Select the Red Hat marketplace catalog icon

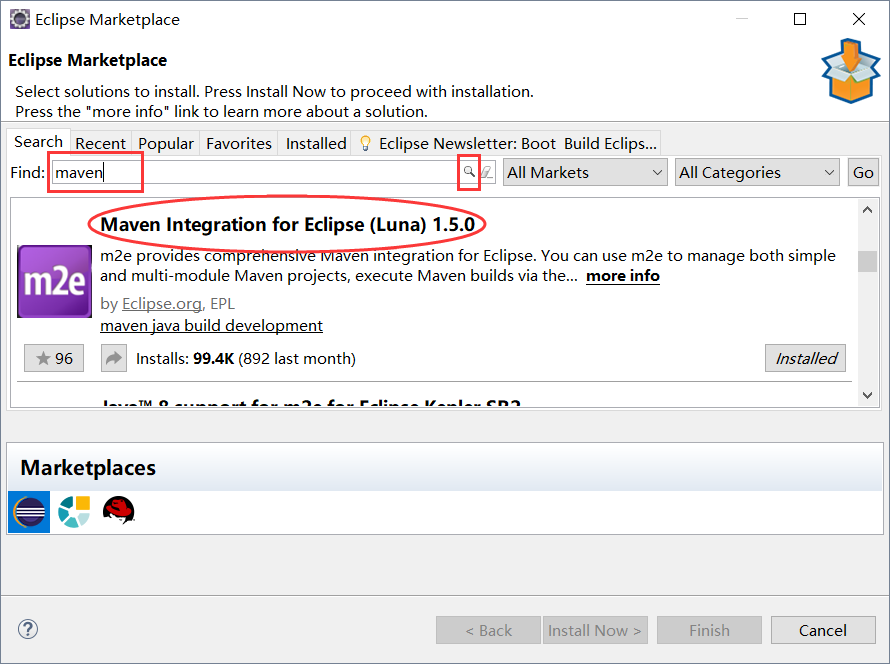(x=118, y=510)
